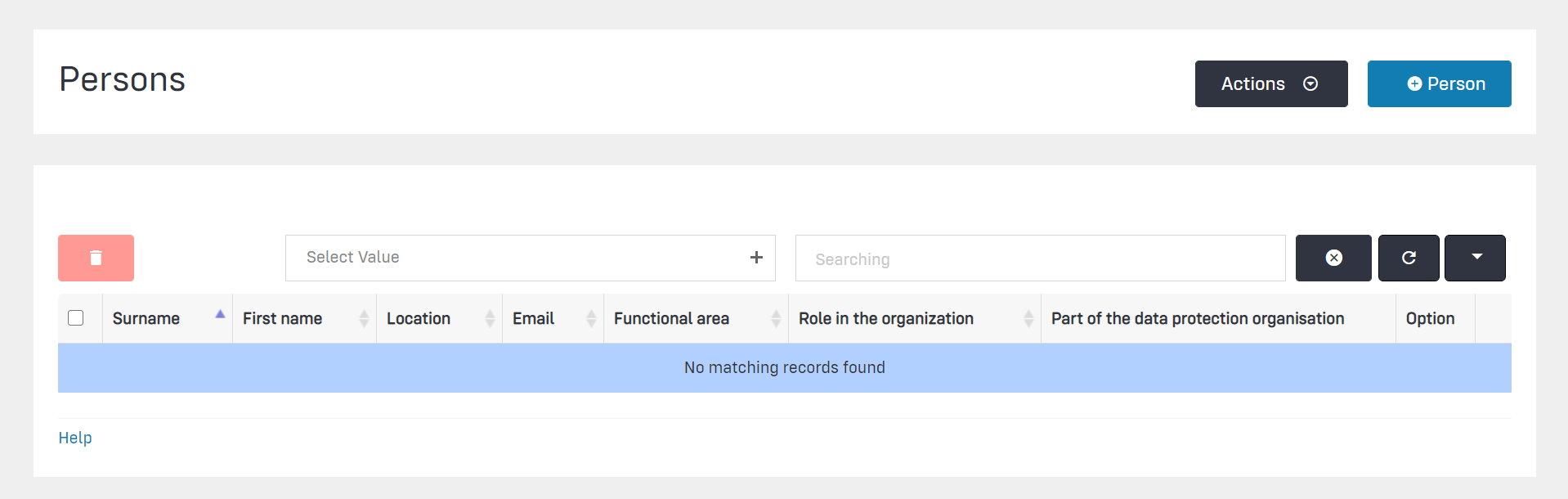
Task: Expand the caret dropdown beside refresh
Action: (1476, 258)
